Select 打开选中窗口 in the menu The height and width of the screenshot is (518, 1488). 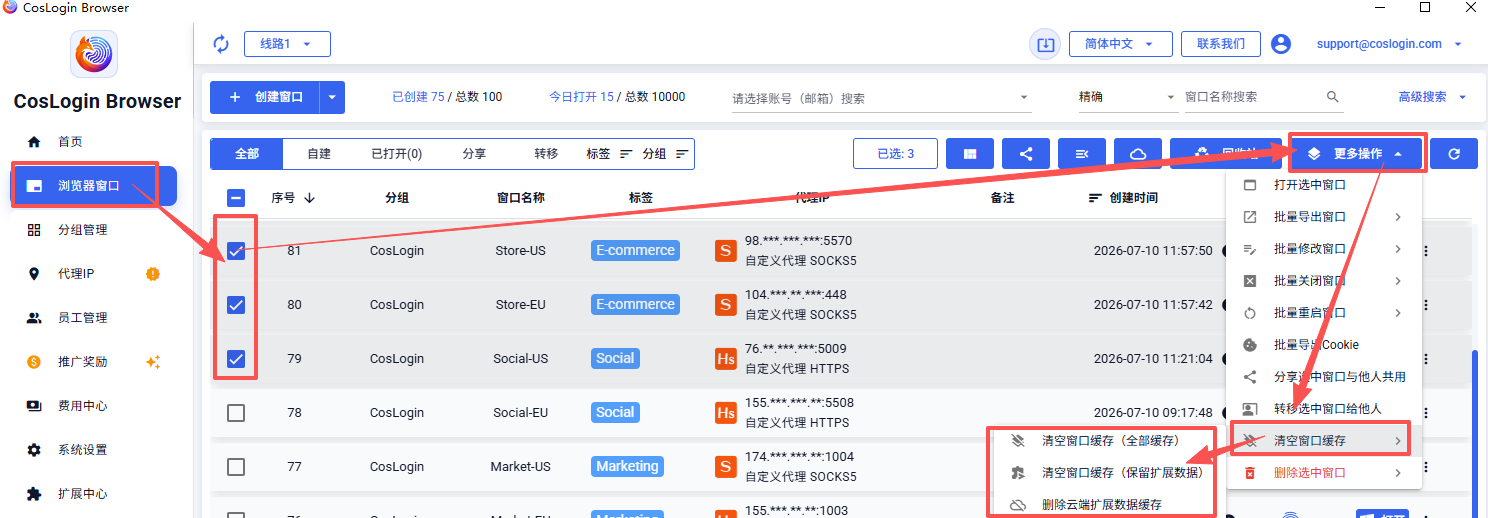point(1324,185)
